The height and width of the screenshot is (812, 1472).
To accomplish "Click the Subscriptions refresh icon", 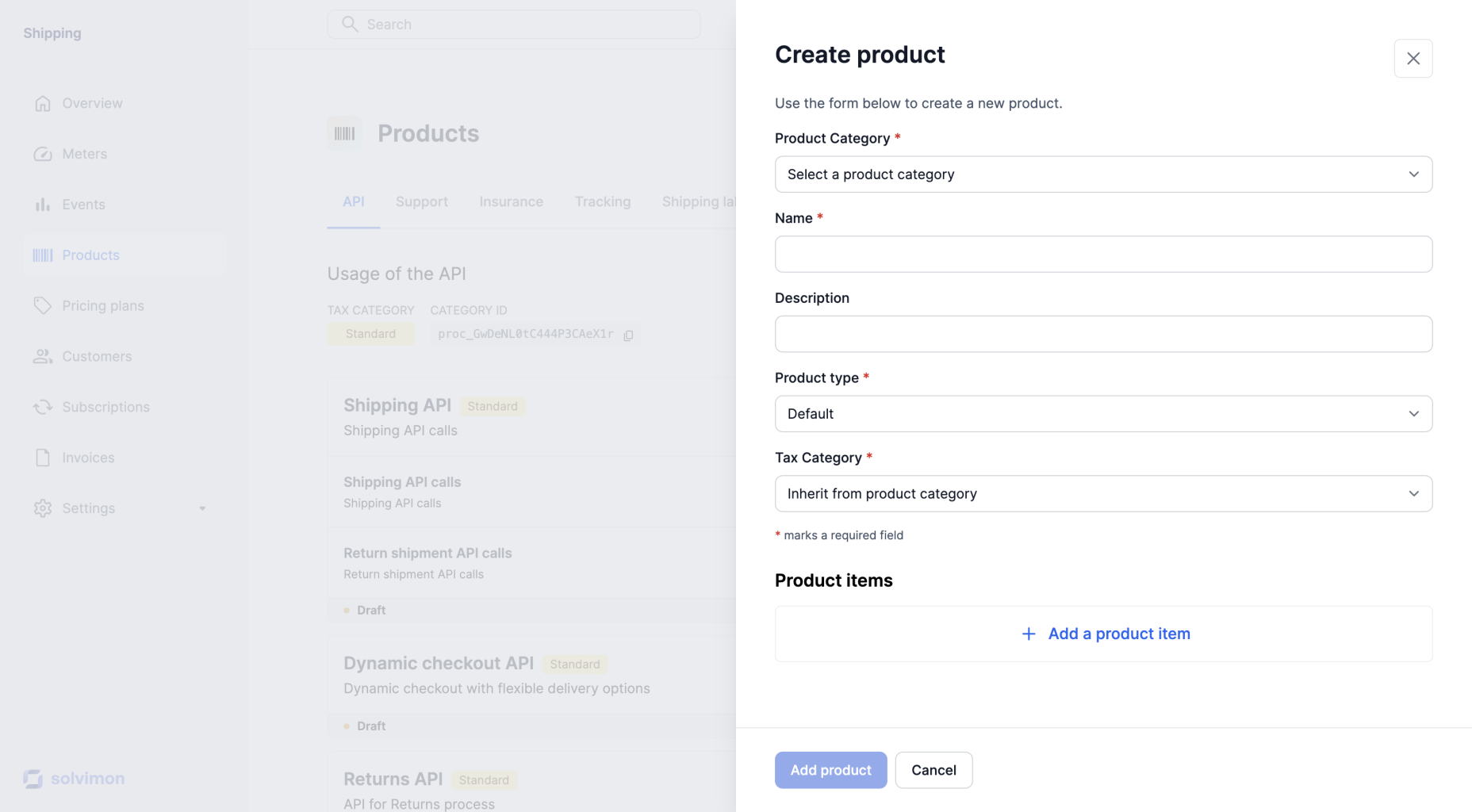I will click(43, 408).
